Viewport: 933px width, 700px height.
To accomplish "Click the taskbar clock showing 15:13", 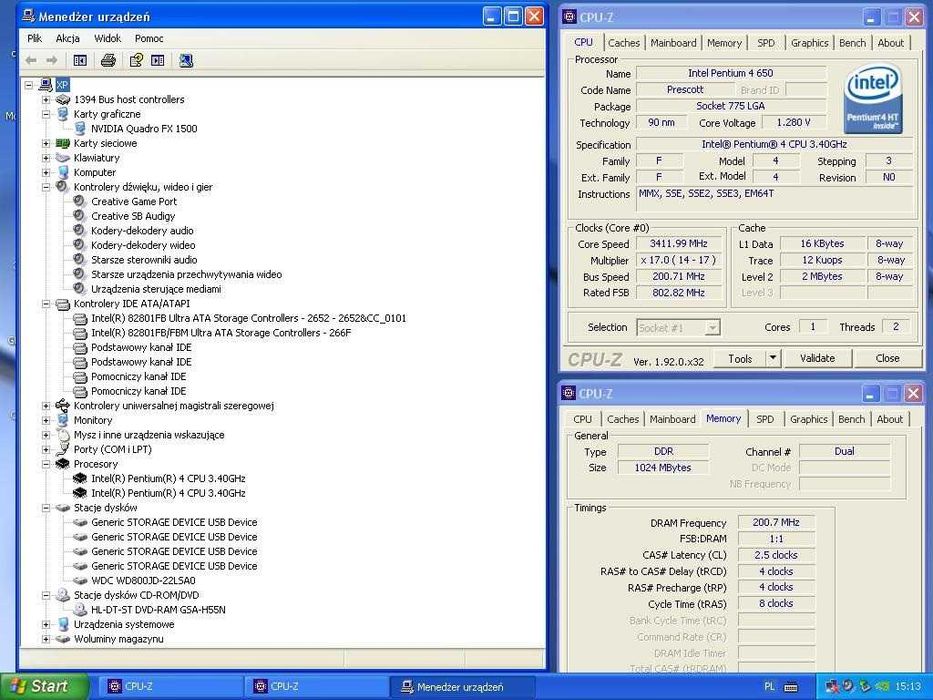I will [x=907, y=687].
